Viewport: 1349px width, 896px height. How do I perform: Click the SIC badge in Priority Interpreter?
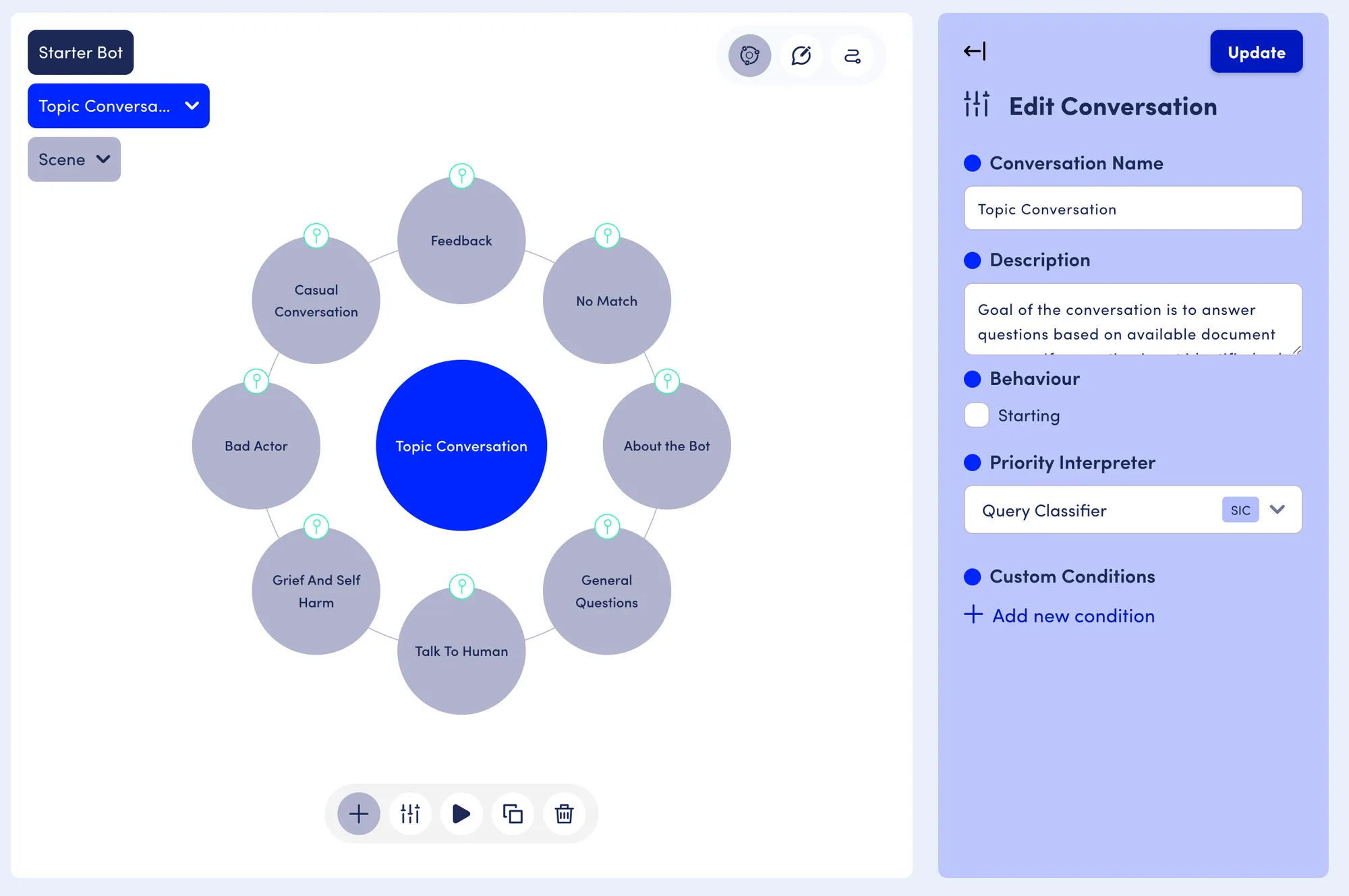[x=1240, y=510]
